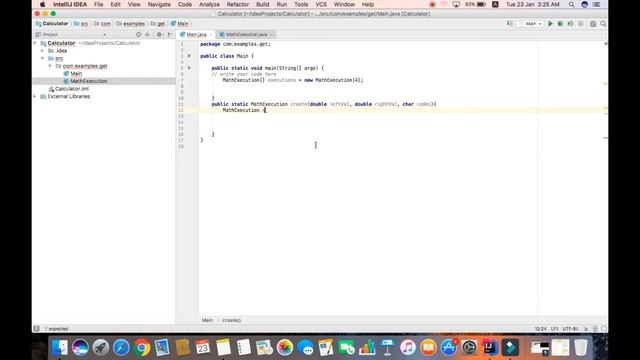
Task: Open macOS Notification Center icon
Action: click(x=596, y=4)
